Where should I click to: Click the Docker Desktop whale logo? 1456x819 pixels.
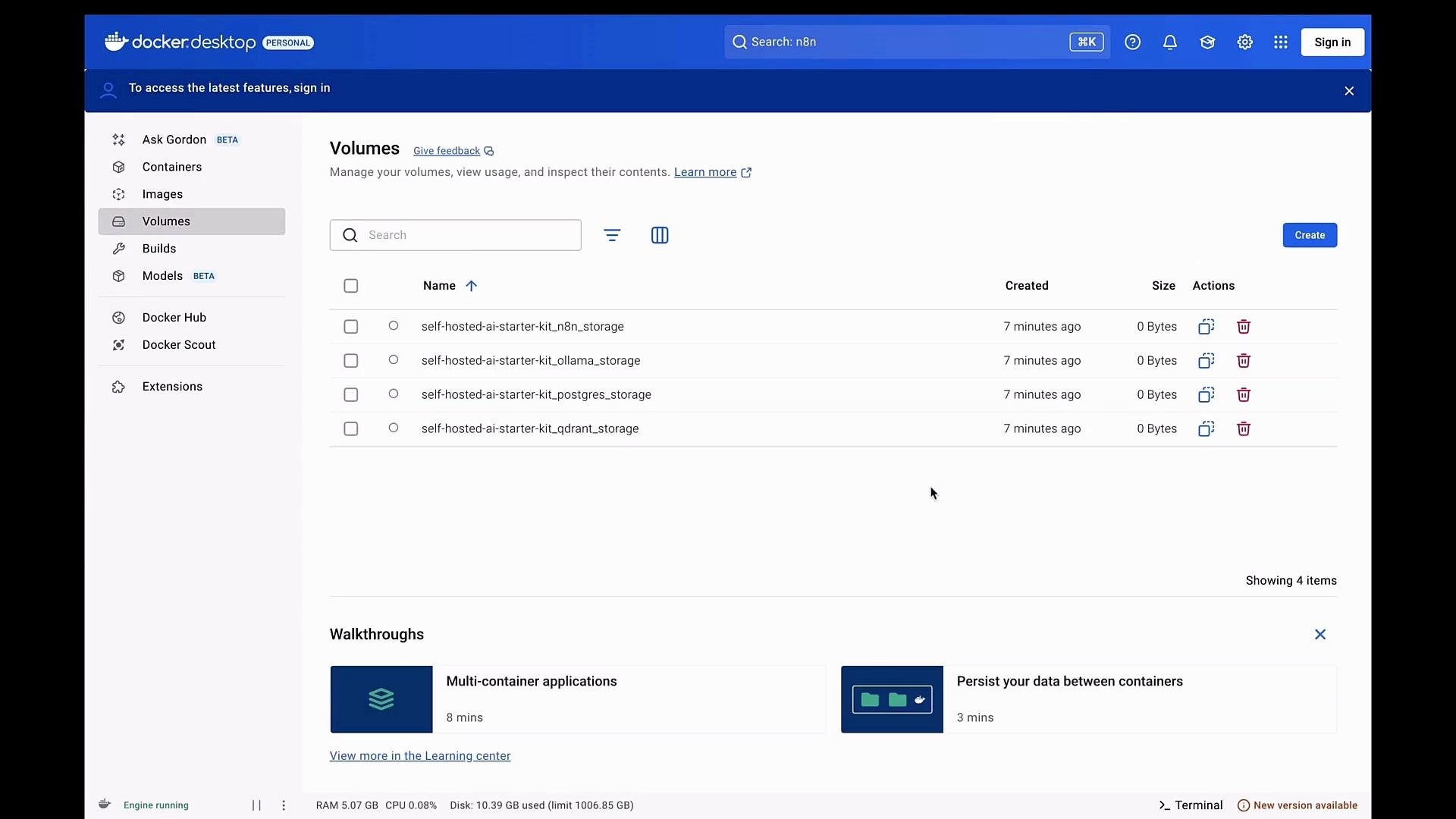click(x=116, y=41)
